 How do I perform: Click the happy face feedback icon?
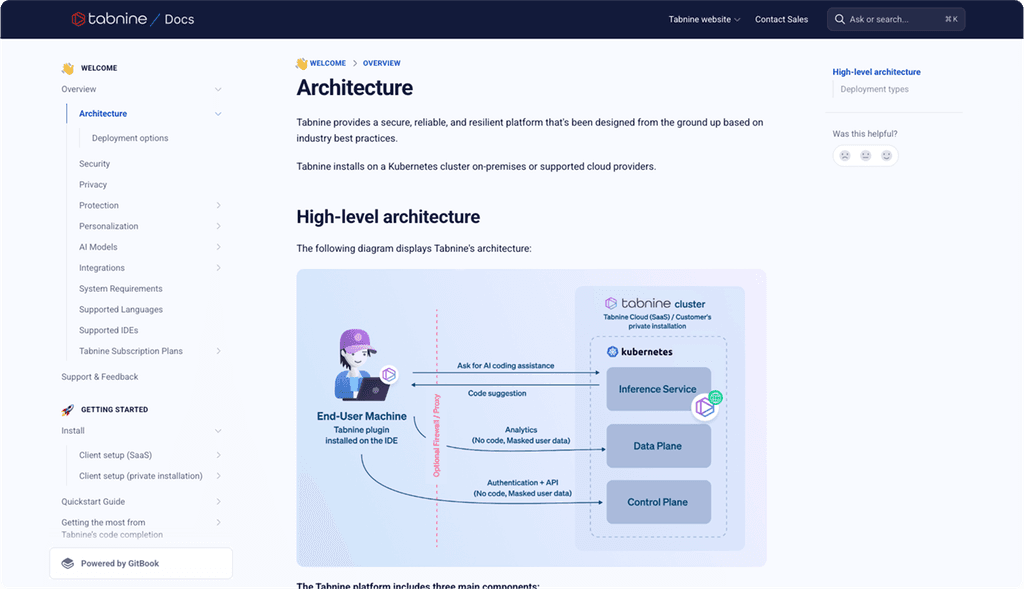point(885,155)
